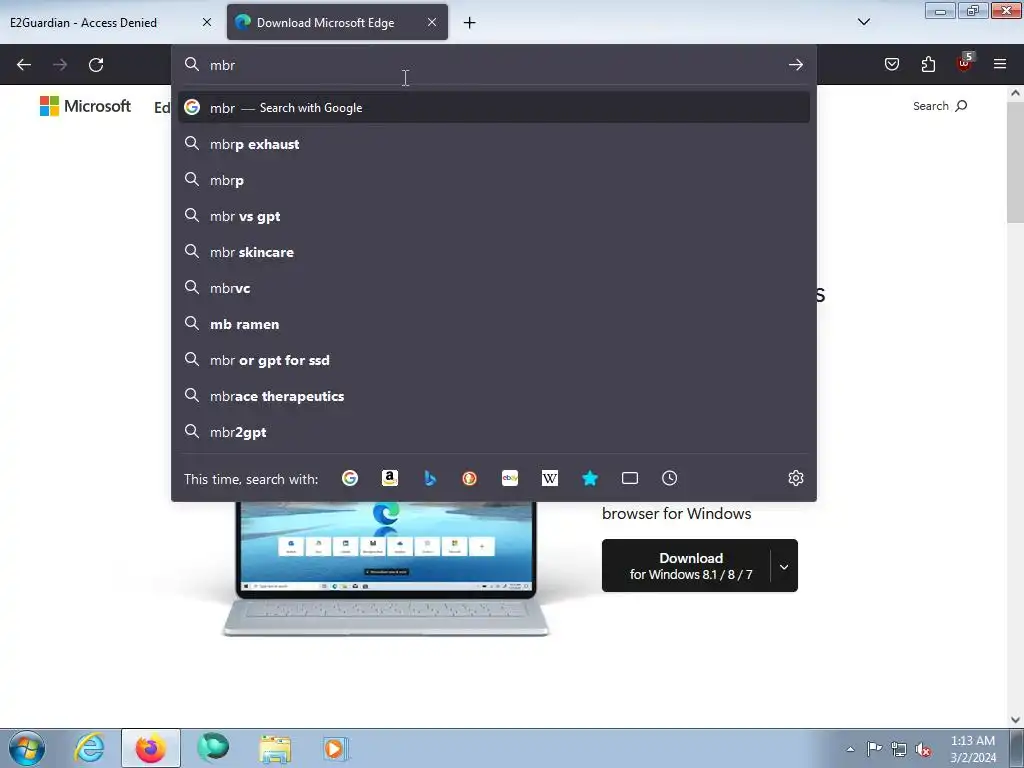Click the muted volume tray icon
This screenshot has width=1024, height=768.
pyautogui.click(x=923, y=749)
